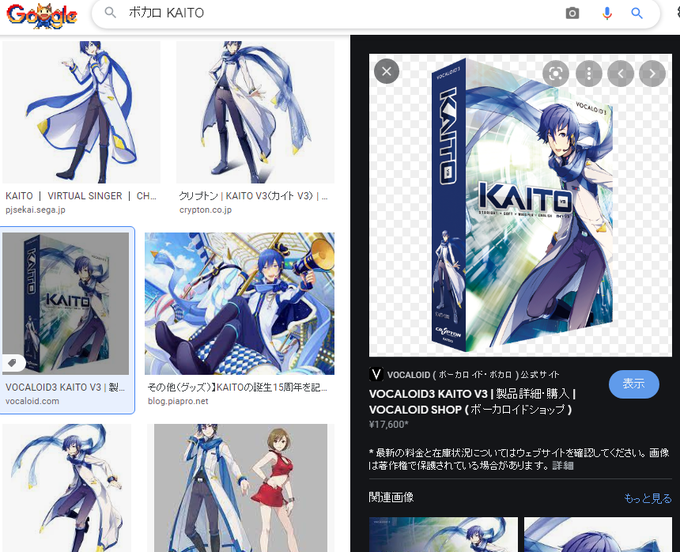This screenshot has height=552, width=680.
Task: Click crypton.co.jp source text
Action: 206,210
